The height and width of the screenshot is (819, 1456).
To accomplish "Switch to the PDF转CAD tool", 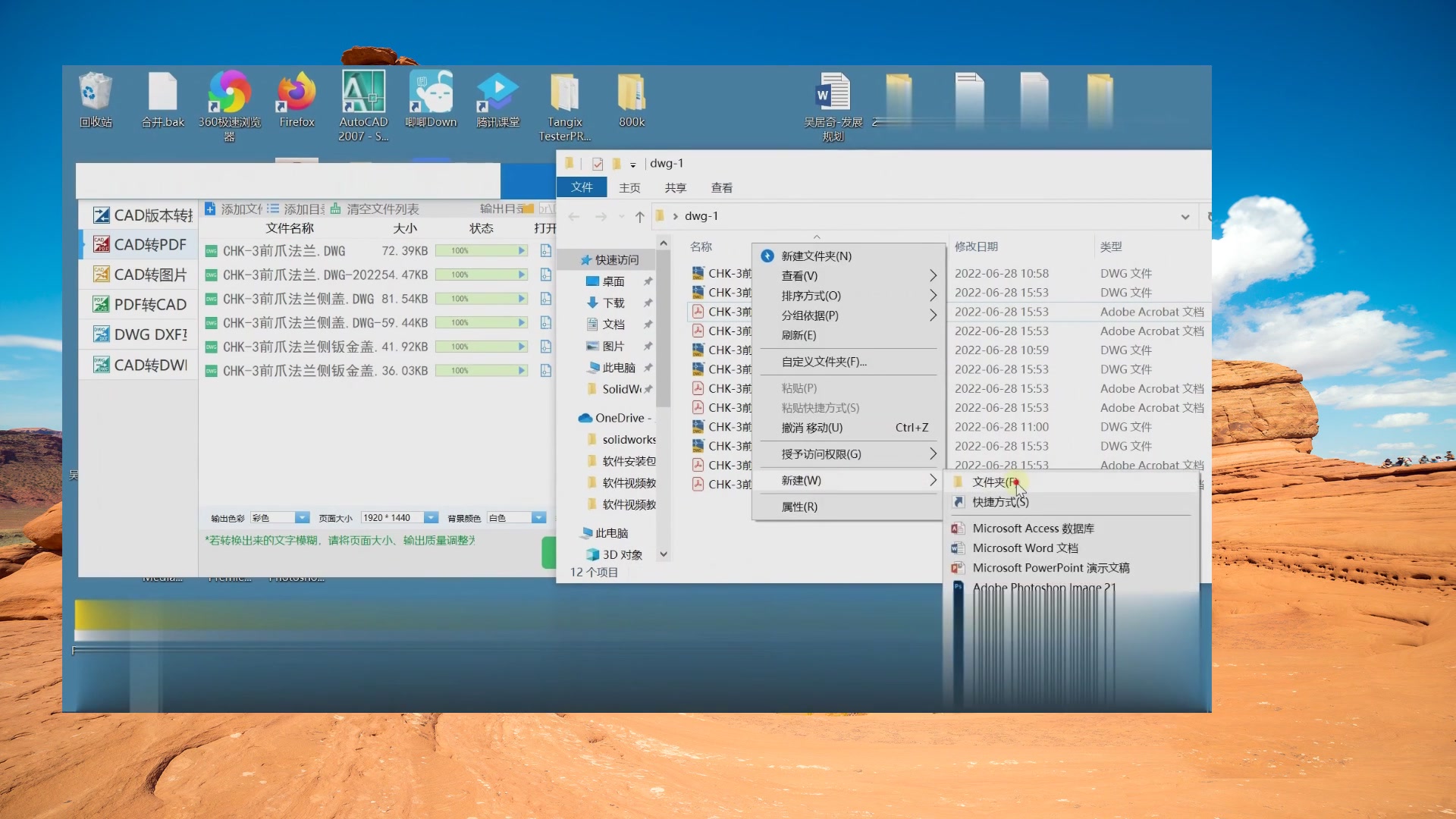I will 144,304.
